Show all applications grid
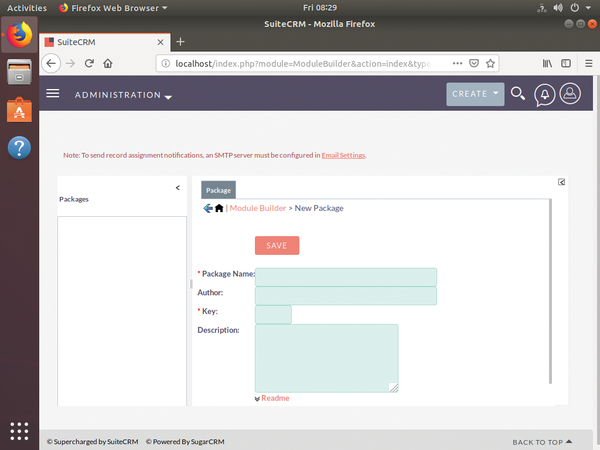Viewport: 600px width, 450px height. point(19,431)
